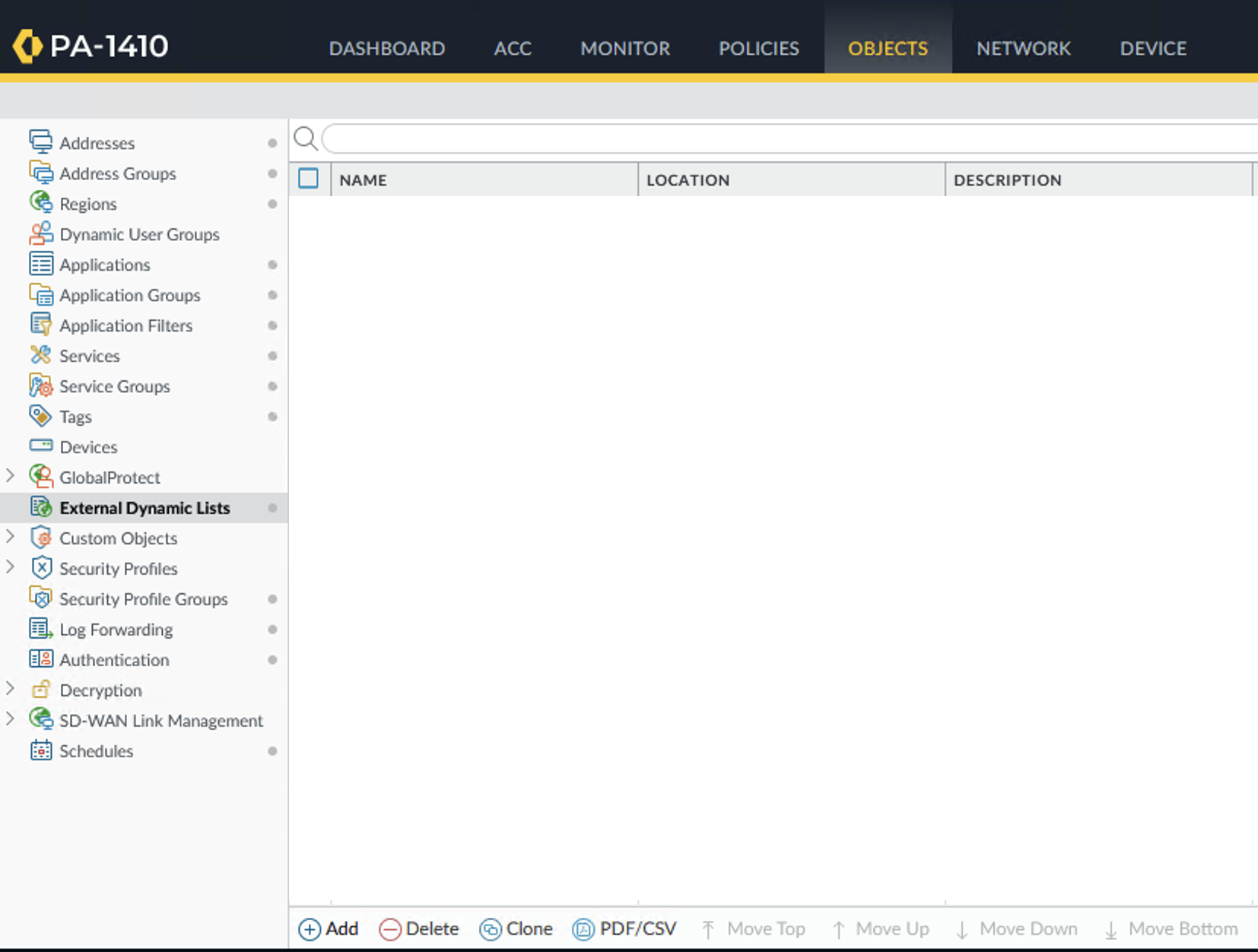Open Tags using its tag icon
Viewport: 1258px width, 952px height.
tap(40, 416)
